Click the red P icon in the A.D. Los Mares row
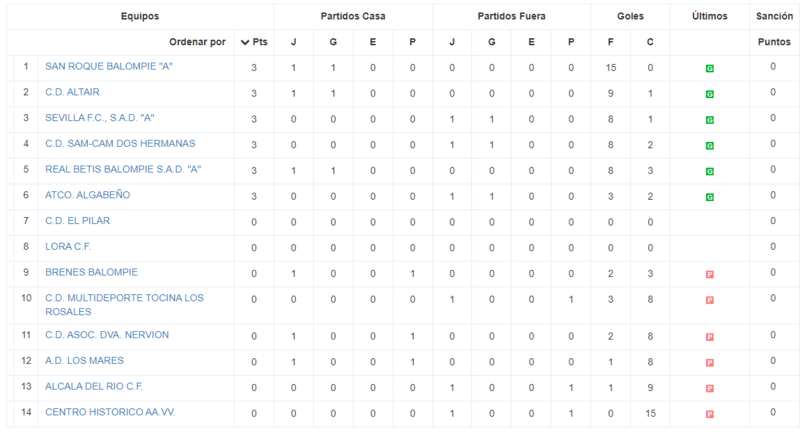Viewport: 800px width, 439px height. (x=709, y=363)
